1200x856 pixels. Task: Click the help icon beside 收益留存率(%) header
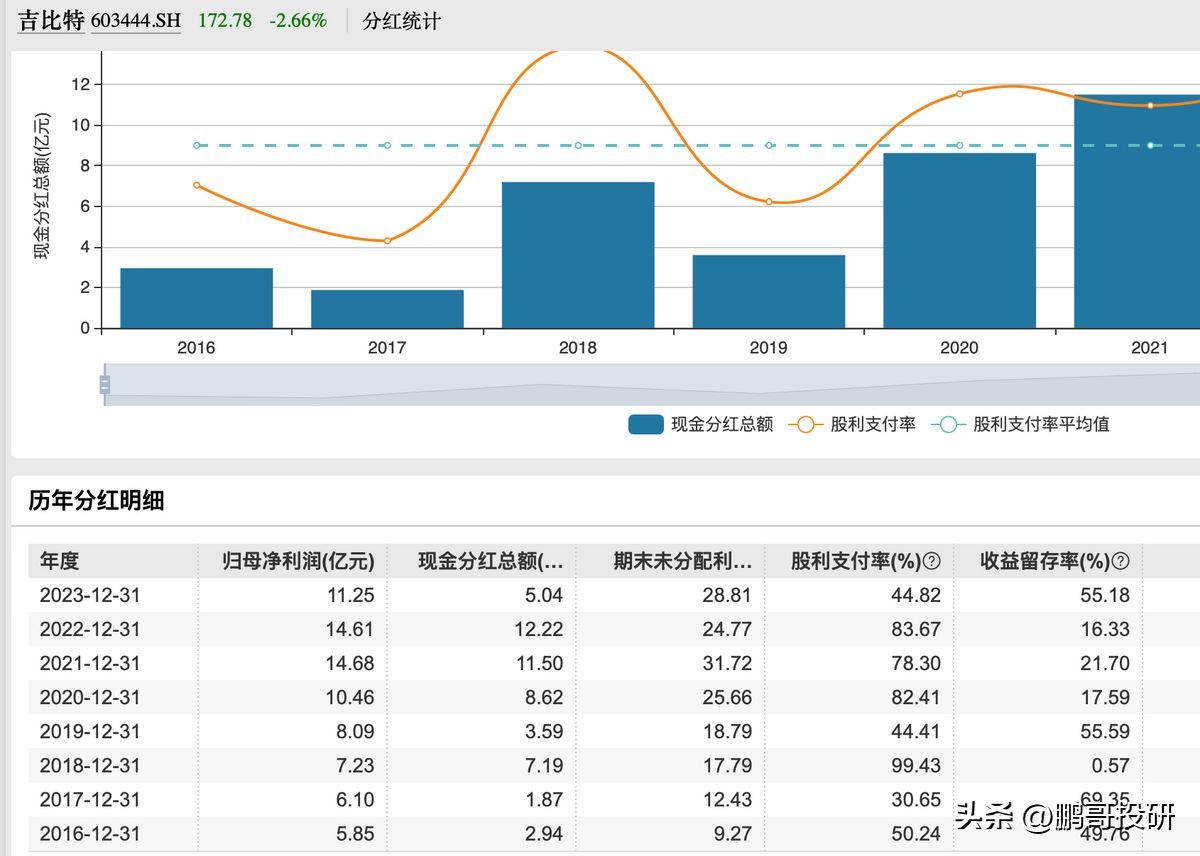click(1121, 562)
